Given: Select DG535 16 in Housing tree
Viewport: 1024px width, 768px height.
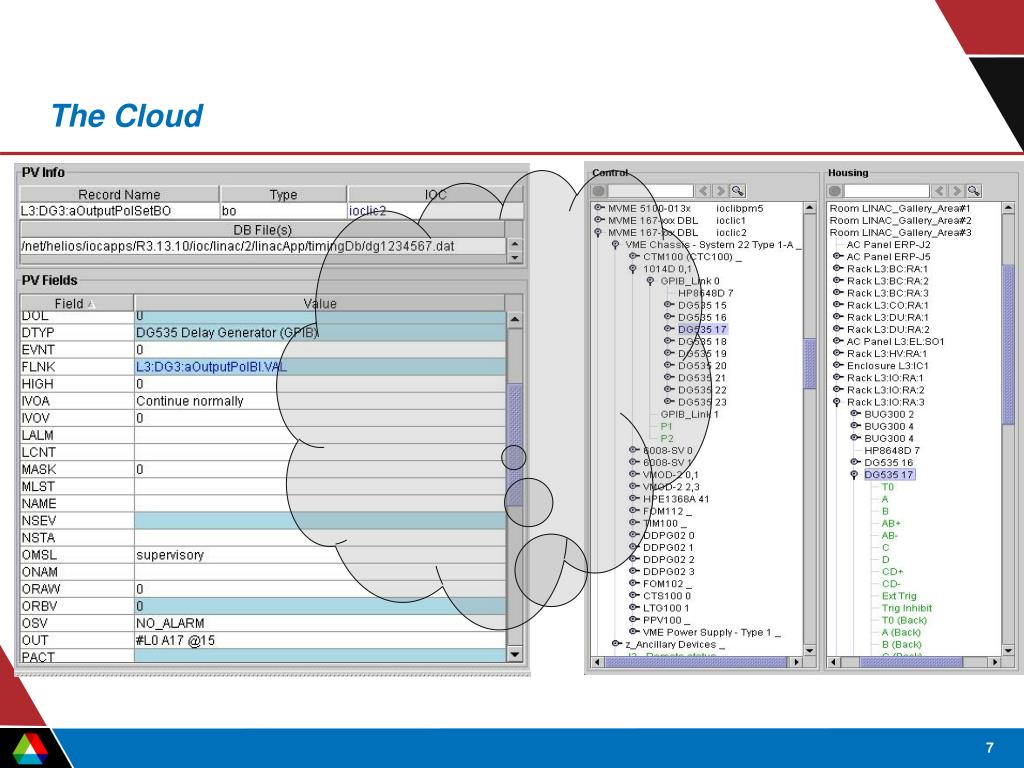Looking at the screenshot, I should pos(888,462).
